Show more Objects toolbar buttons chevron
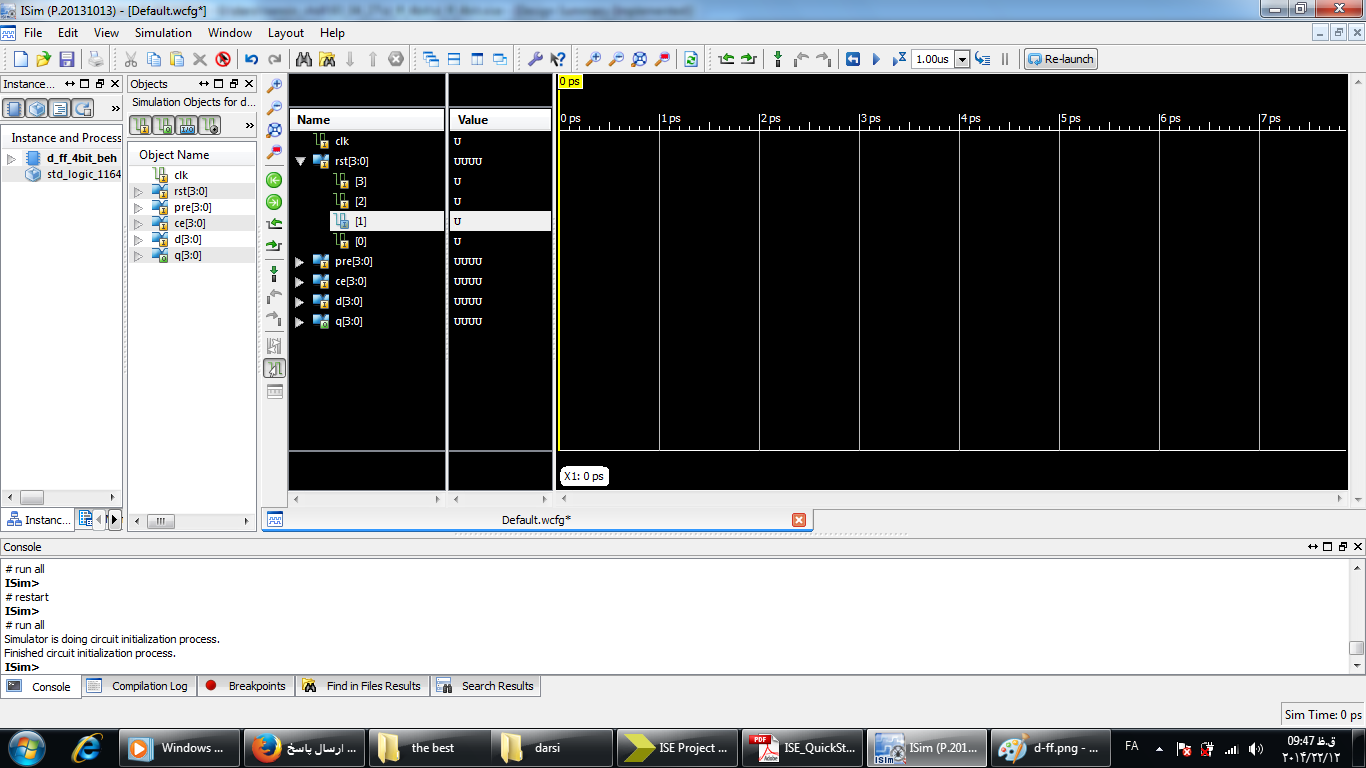 (249, 125)
